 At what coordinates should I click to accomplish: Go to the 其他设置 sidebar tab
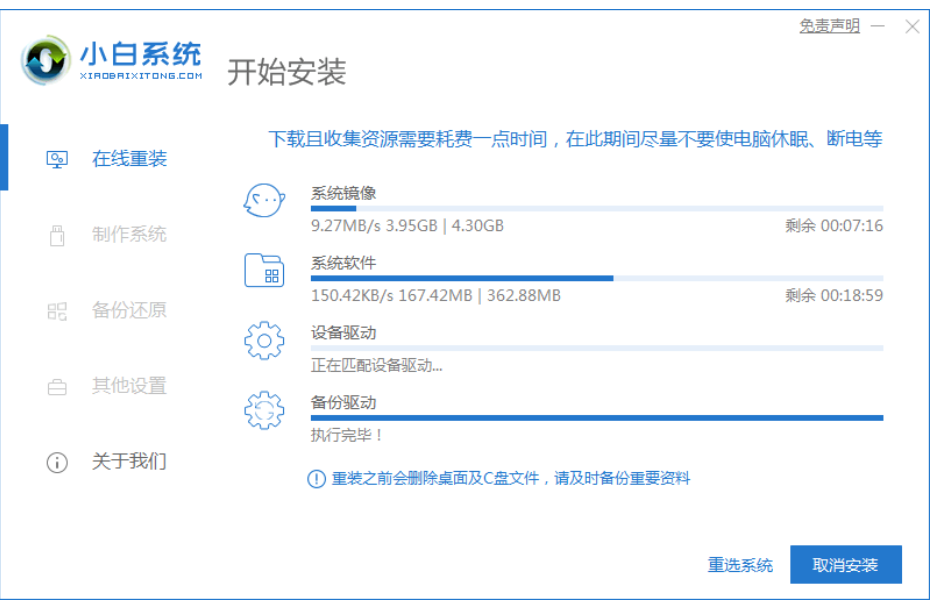point(129,386)
